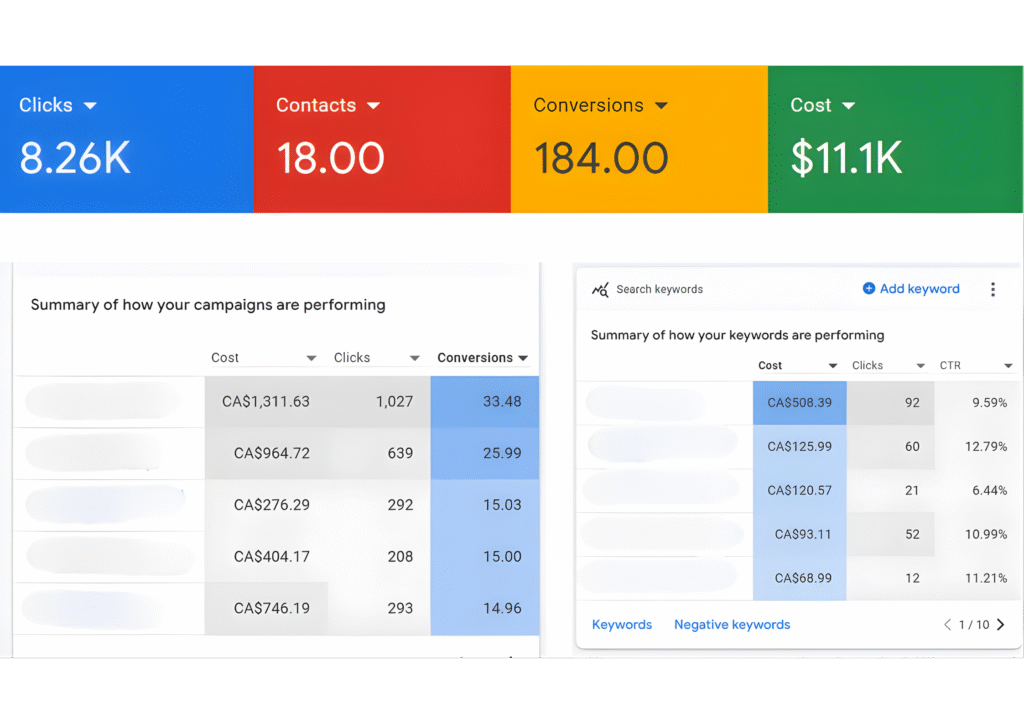Screen dimensions: 1024x724
Task: Open the three-dot more options menu
Action: [992, 290]
